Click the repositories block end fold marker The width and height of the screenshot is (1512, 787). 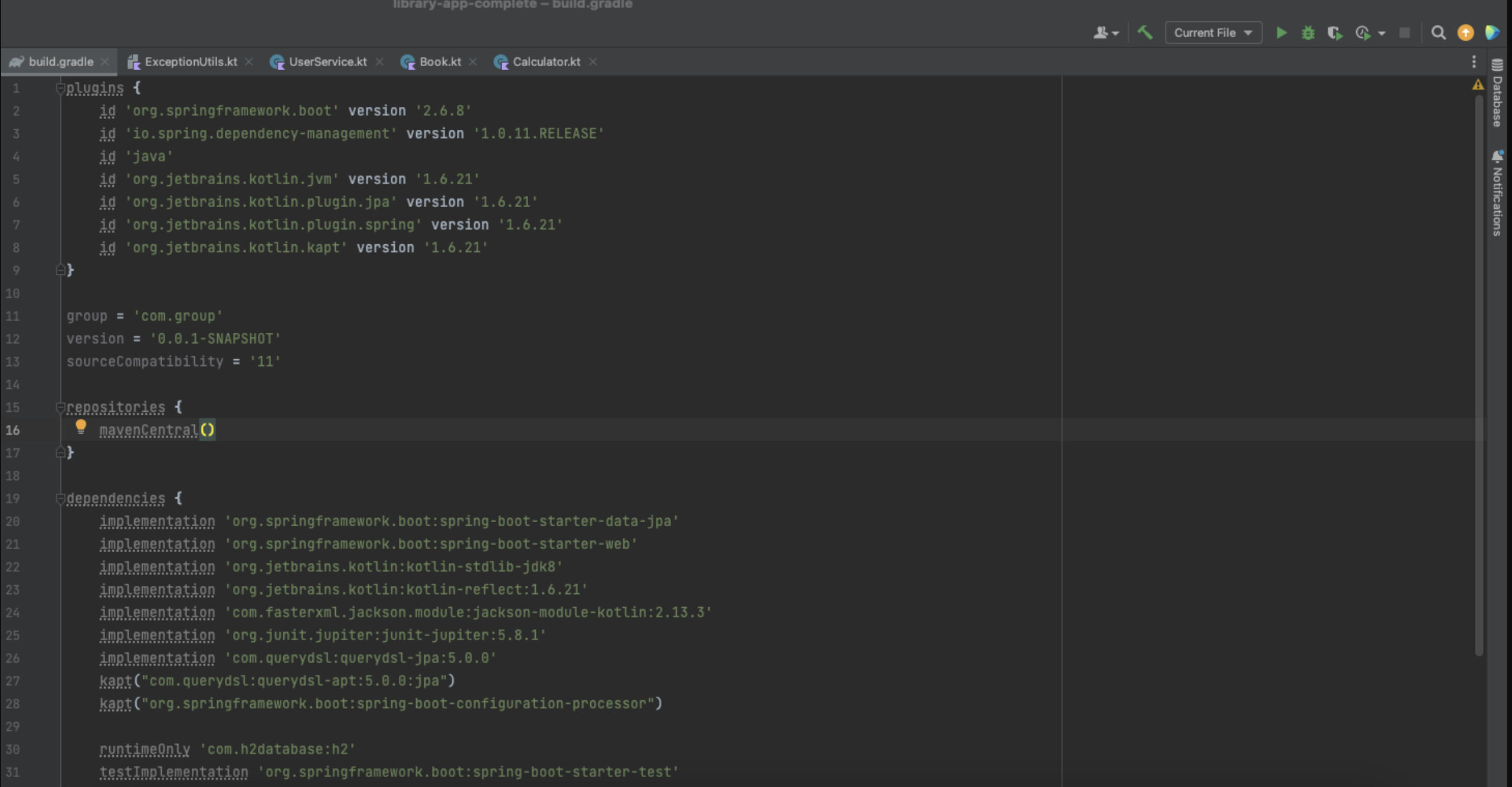point(60,452)
